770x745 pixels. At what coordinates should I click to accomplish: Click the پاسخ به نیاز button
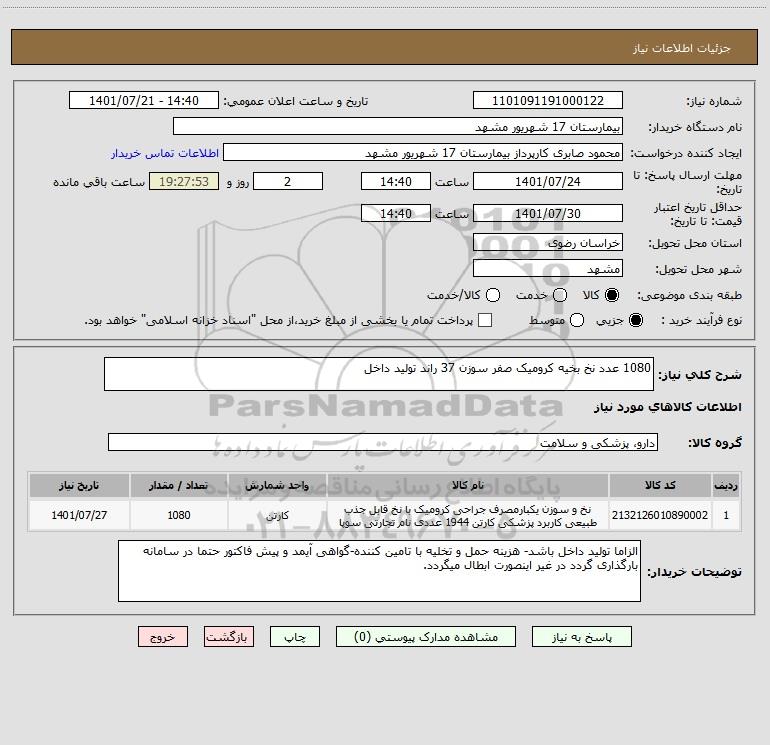point(582,637)
